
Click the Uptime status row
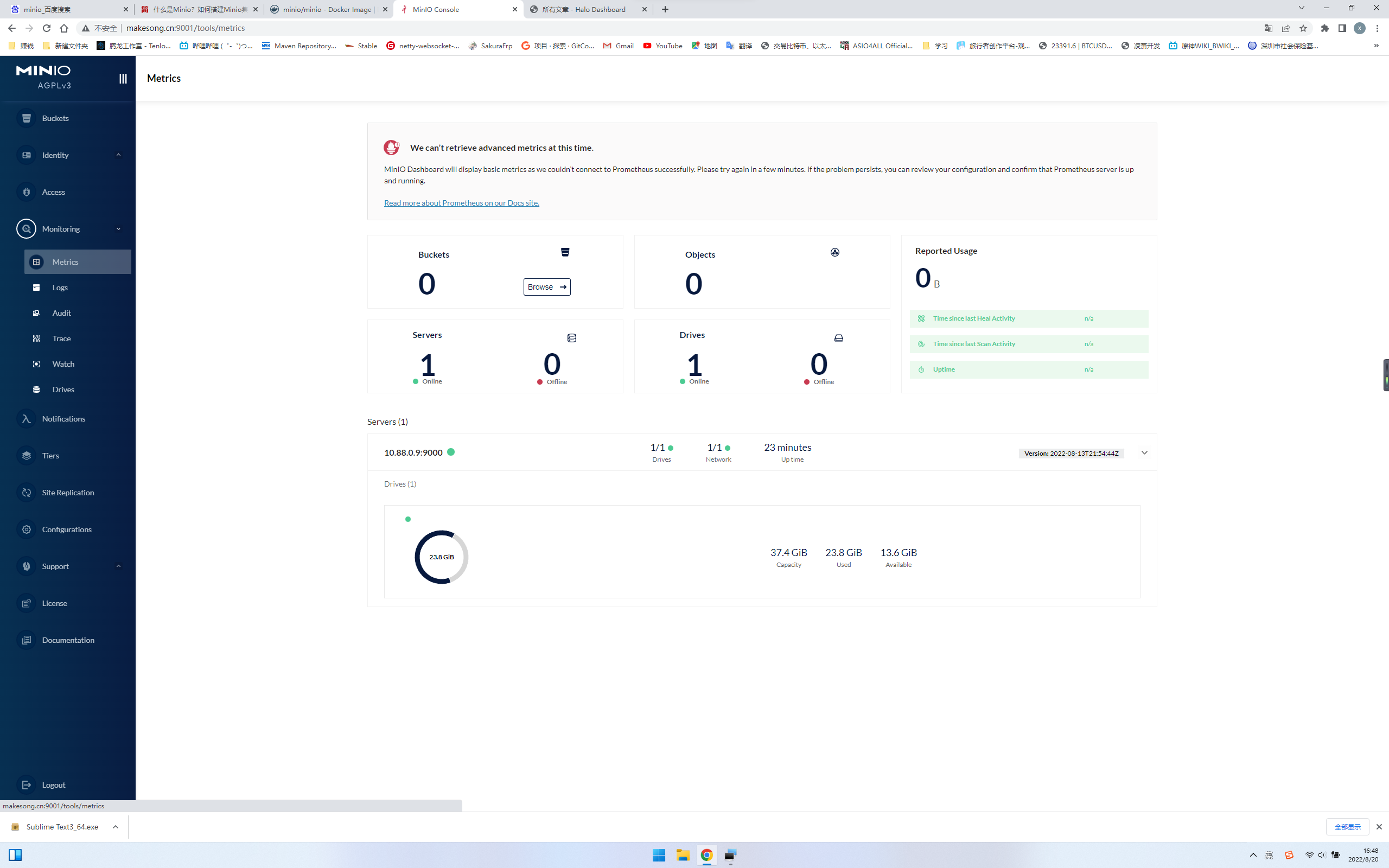pyautogui.click(x=1029, y=369)
